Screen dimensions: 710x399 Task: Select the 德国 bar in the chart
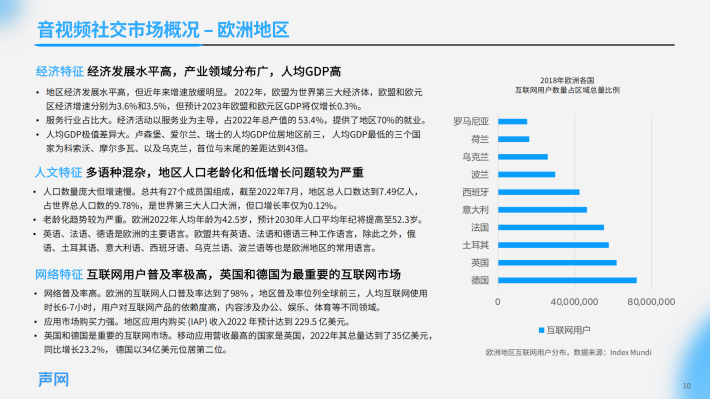pos(567,280)
